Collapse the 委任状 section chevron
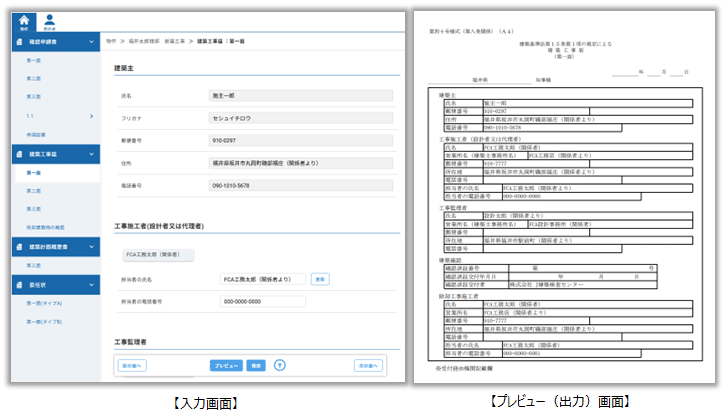The height and width of the screenshot is (419, 725). (x=93, y=283)
